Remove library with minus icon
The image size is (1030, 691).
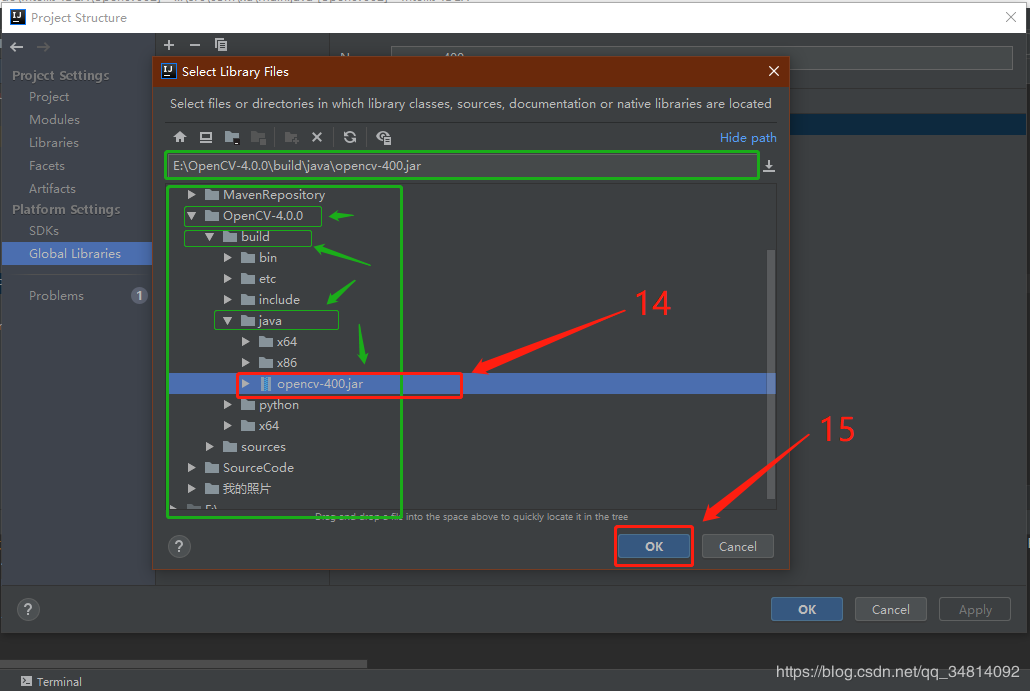pyautogui.click(x=194, y=45)
